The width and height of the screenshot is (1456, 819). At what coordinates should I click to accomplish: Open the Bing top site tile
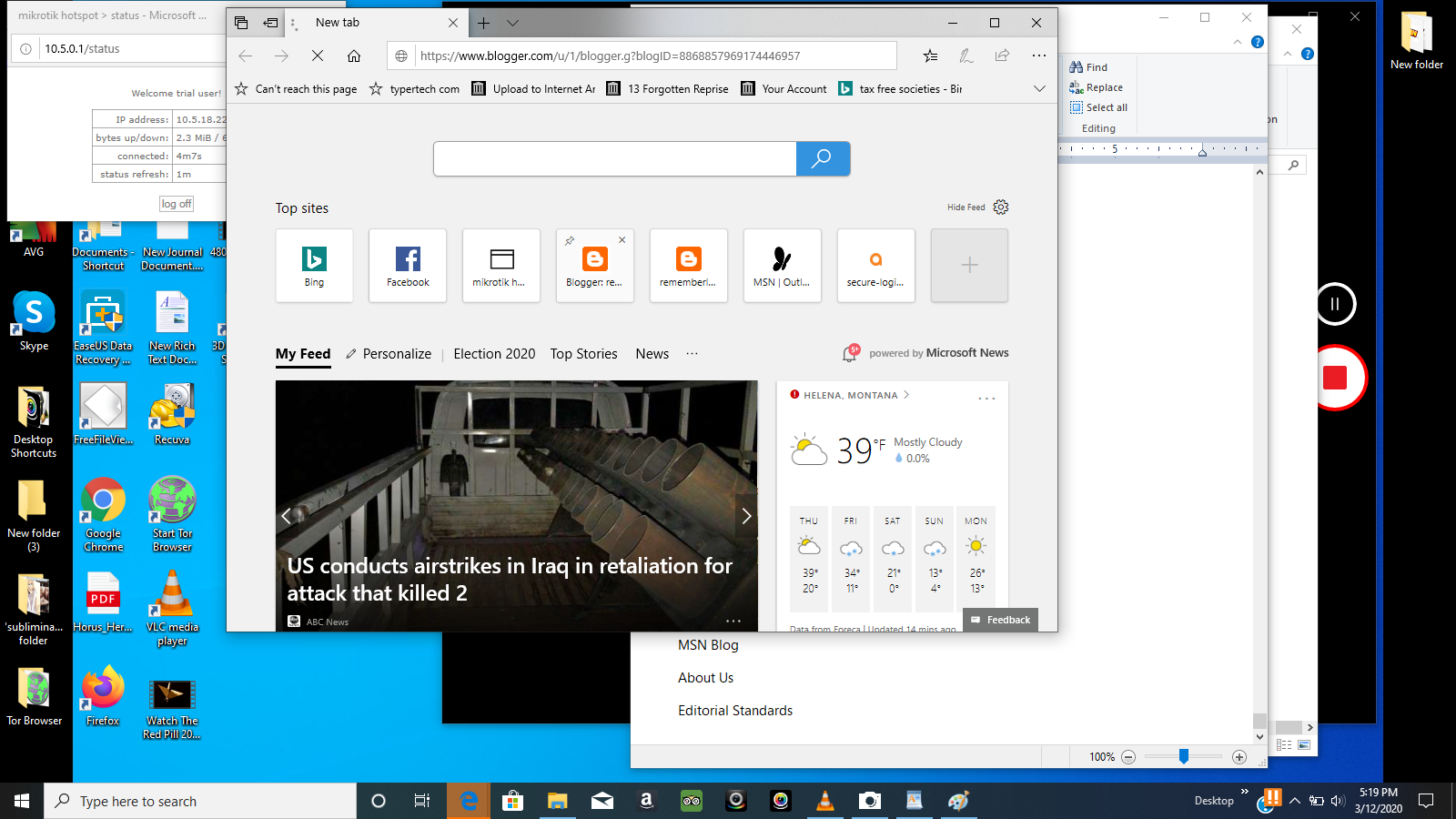click(x=314, y=266)
